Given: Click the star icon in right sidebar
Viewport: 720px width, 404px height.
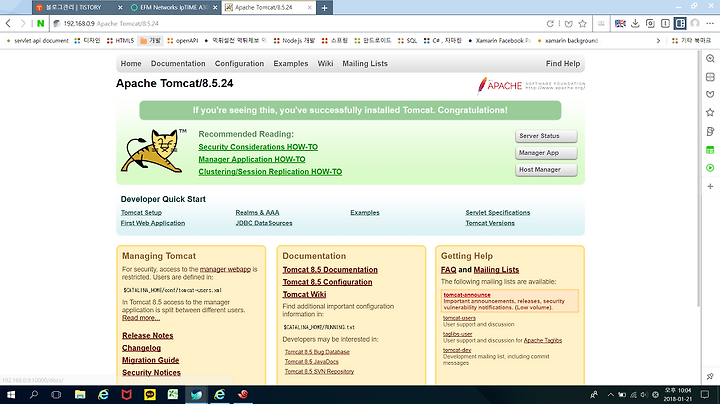Looking at the screenshot, I should click(710, 112).
